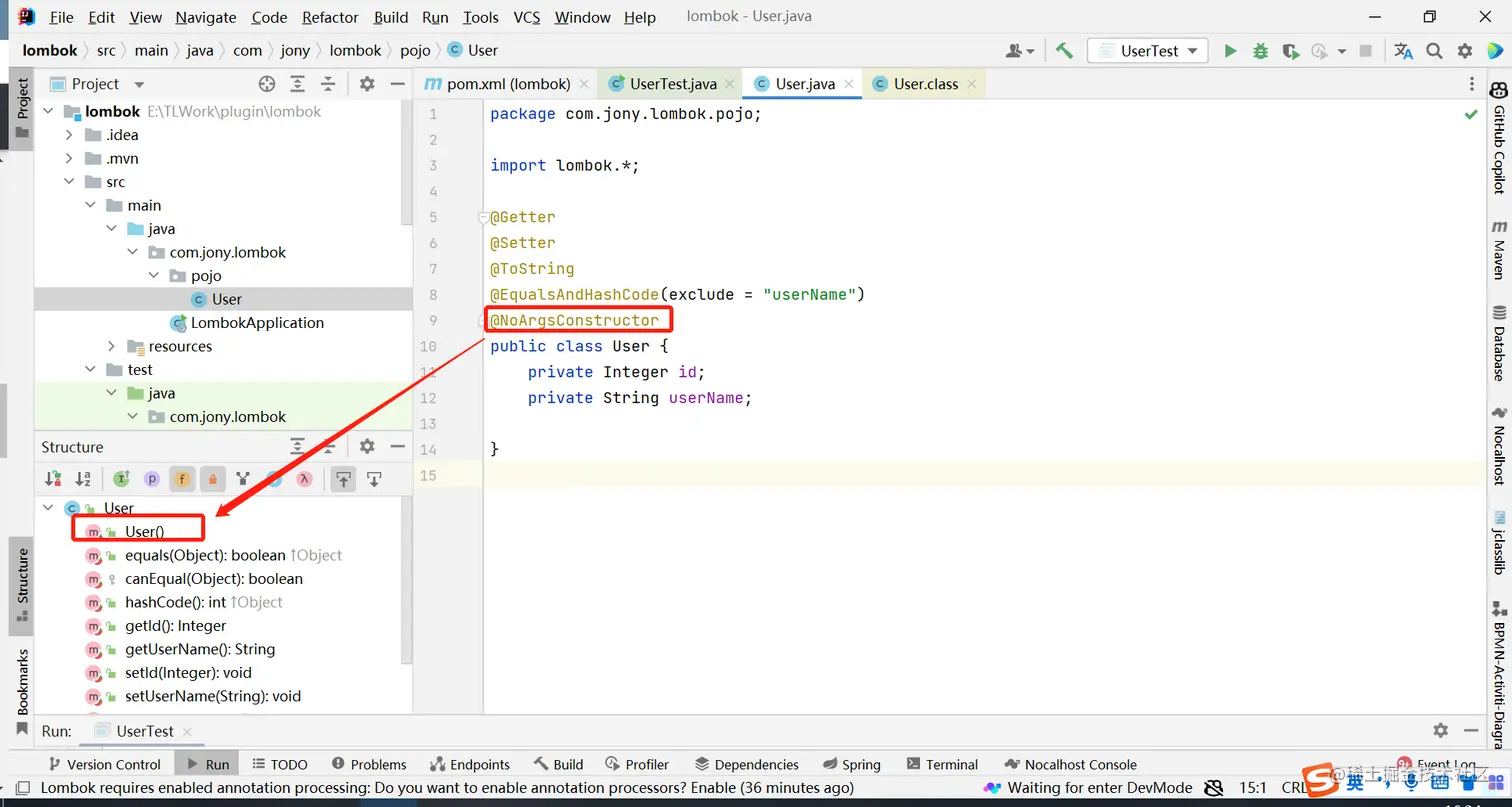This screenshot has width=1512, height=807.
Task: Toggle sort by visibility in Structure
Action: point(53,479)
